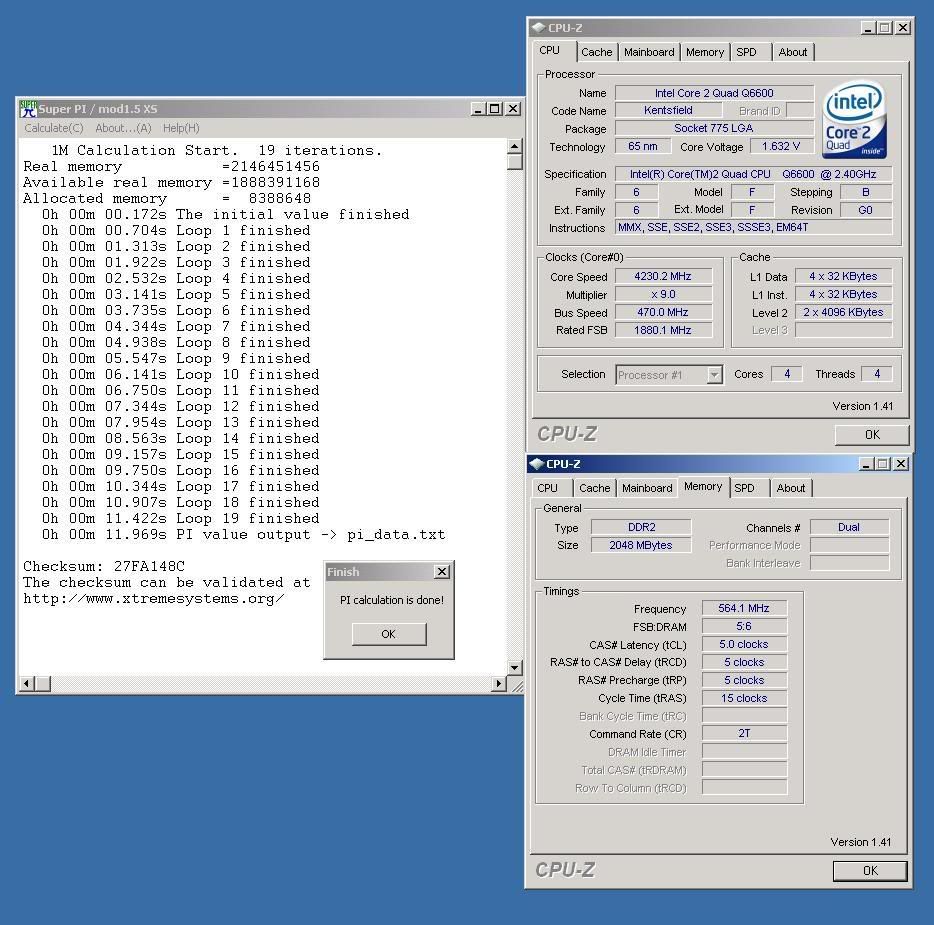Click the CAS# Latency value 5.0 clocks
This screenshot has height=925, width=934.
pos(744,644)
